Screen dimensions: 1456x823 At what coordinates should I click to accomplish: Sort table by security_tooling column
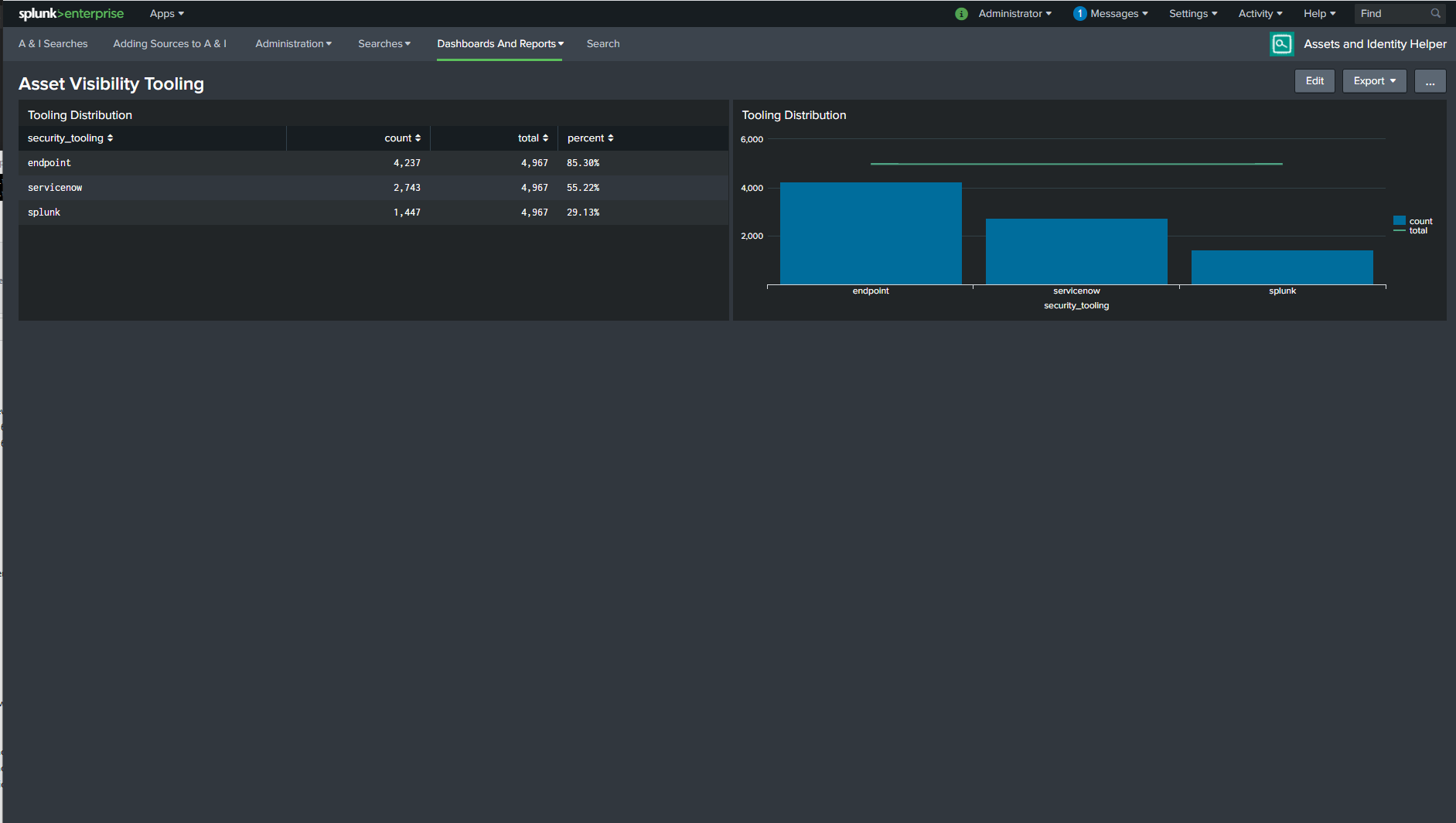tap(70, 138)
